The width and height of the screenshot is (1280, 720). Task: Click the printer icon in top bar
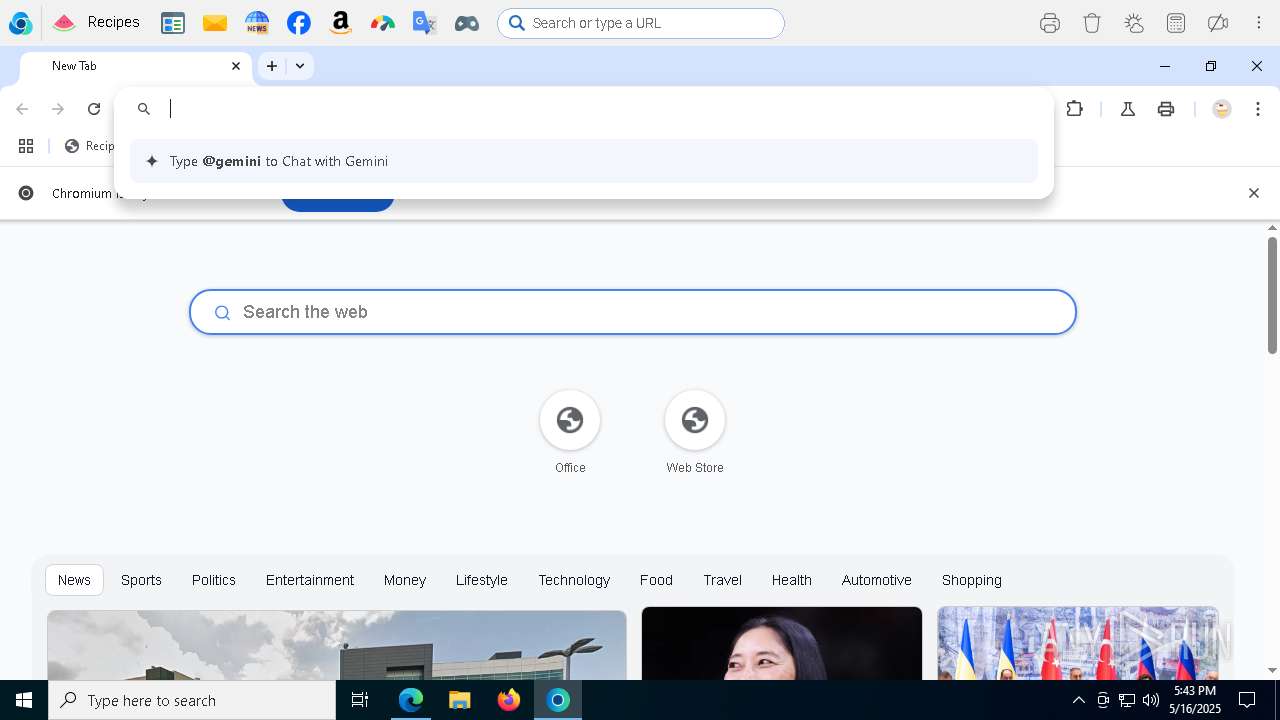coord(1050,23)
